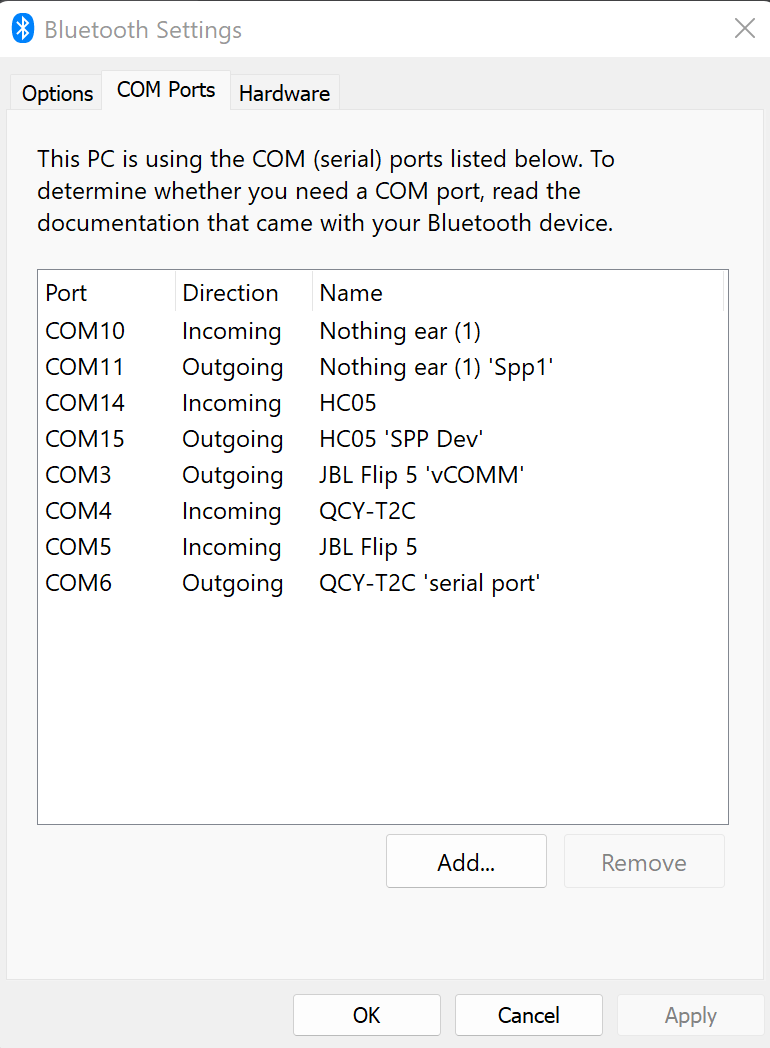The width and height of the screenshot is (770, 1048).
Task: Switch to the Options tab
Action: coord(57,94)
